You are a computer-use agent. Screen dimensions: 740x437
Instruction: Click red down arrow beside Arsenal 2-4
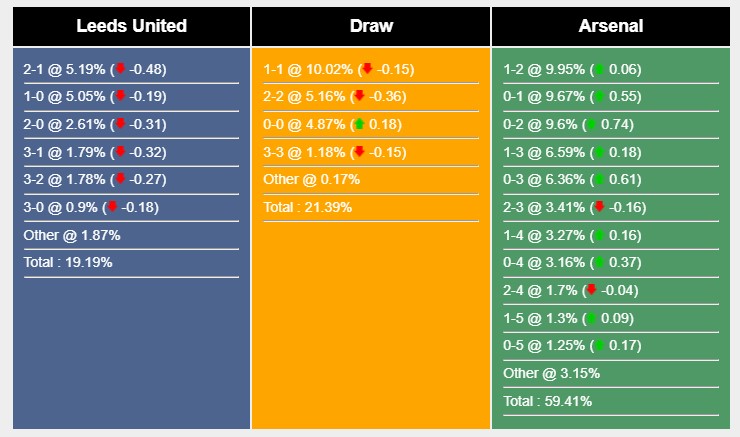(591, 290)
